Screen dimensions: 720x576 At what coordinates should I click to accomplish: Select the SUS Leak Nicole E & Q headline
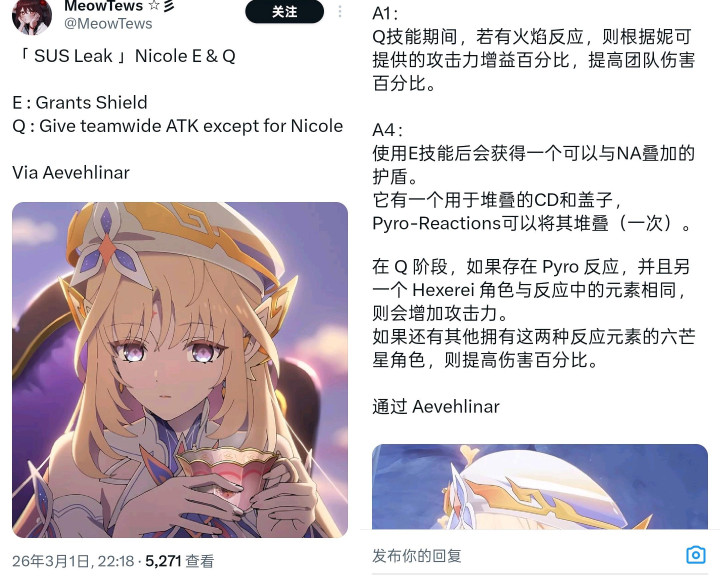(125, 56)
